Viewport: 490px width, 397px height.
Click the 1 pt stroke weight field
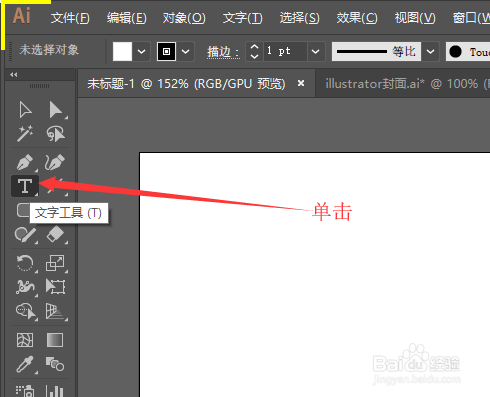285,51
